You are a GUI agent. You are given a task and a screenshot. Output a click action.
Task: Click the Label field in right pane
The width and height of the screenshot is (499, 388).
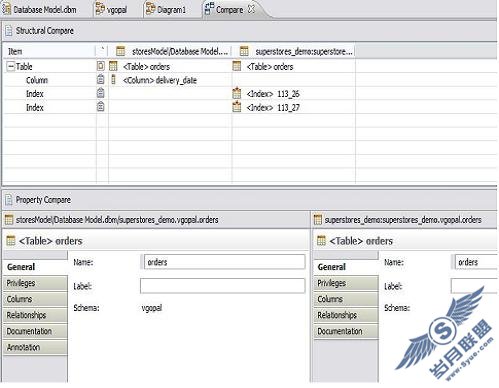point(474,286)
